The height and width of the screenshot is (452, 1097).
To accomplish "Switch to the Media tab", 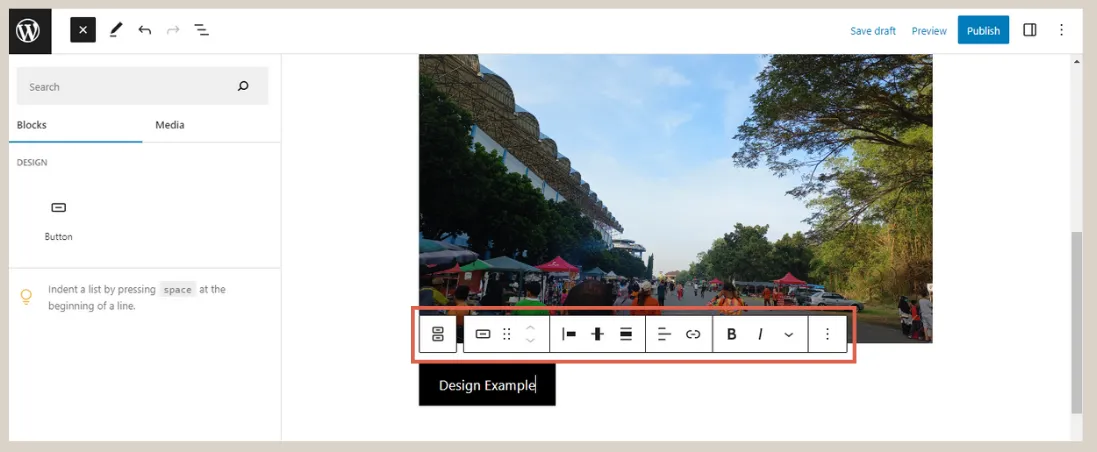I will coord(169,125).
